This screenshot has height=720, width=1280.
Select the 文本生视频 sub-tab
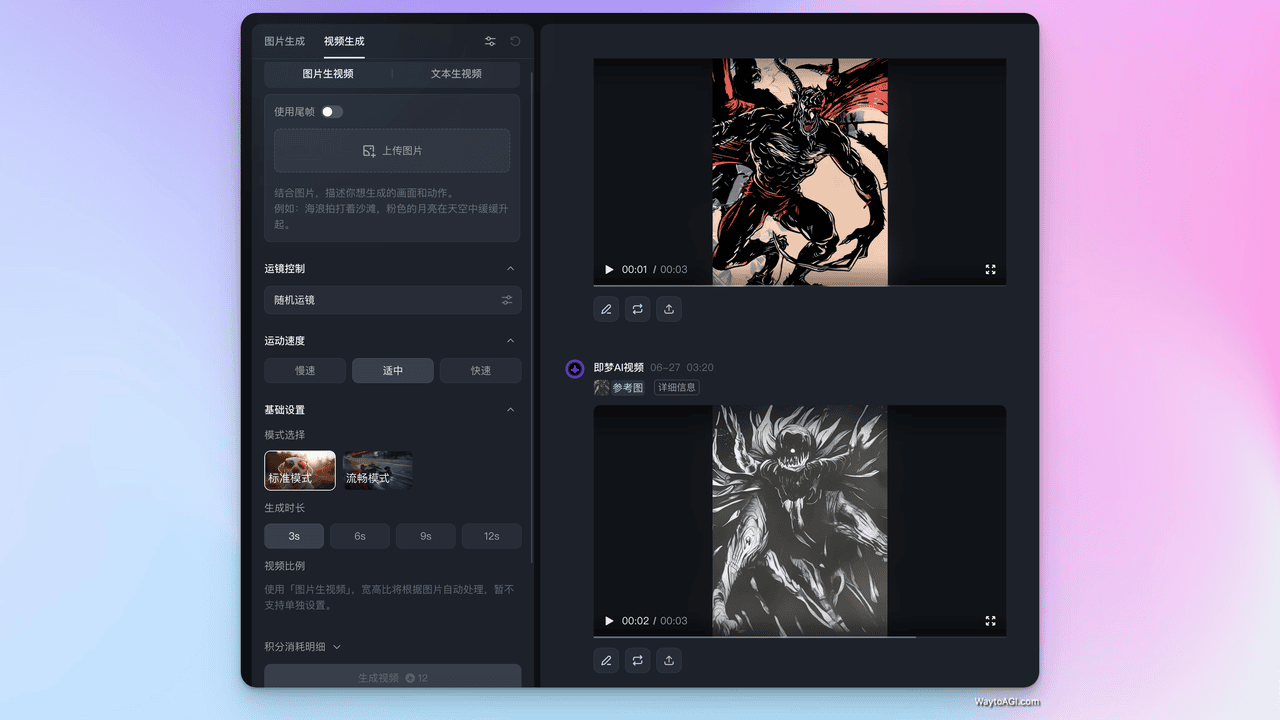[456, 74]
